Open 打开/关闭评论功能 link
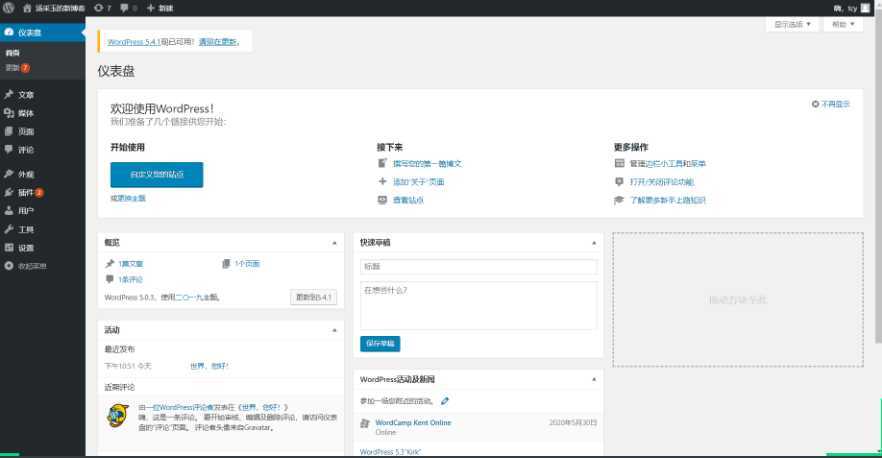Viewport: 882px width, 458px height. click(x=662, y=182)
